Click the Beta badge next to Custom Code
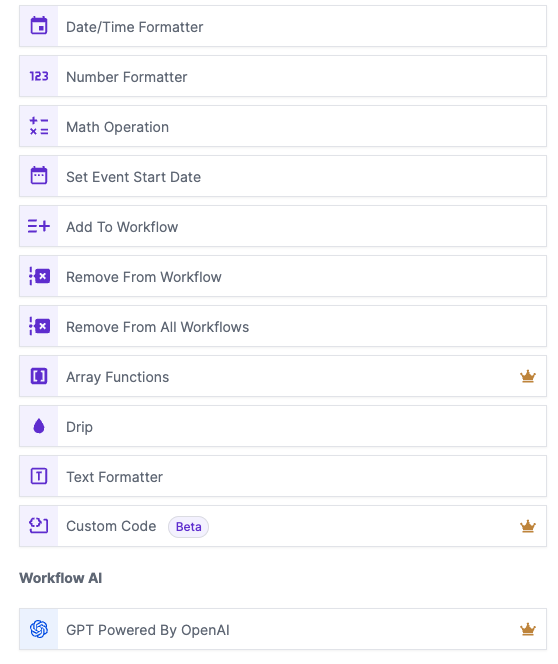The image size is (558, 664). 188,527
